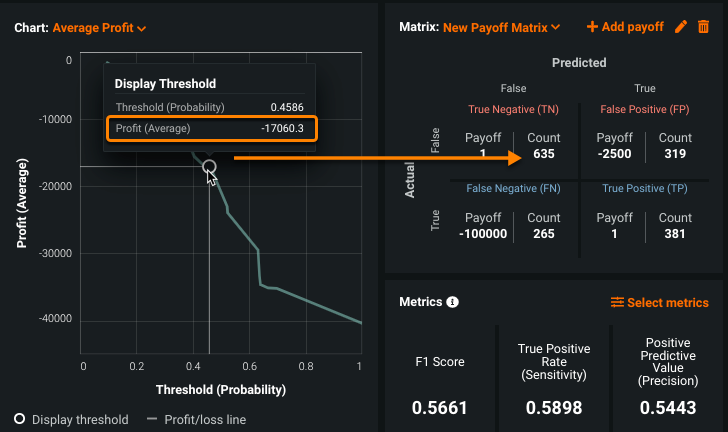The image size is (728, 432).
Task: Click the False Positive payoff value -2500
Action: pos(614,154)
